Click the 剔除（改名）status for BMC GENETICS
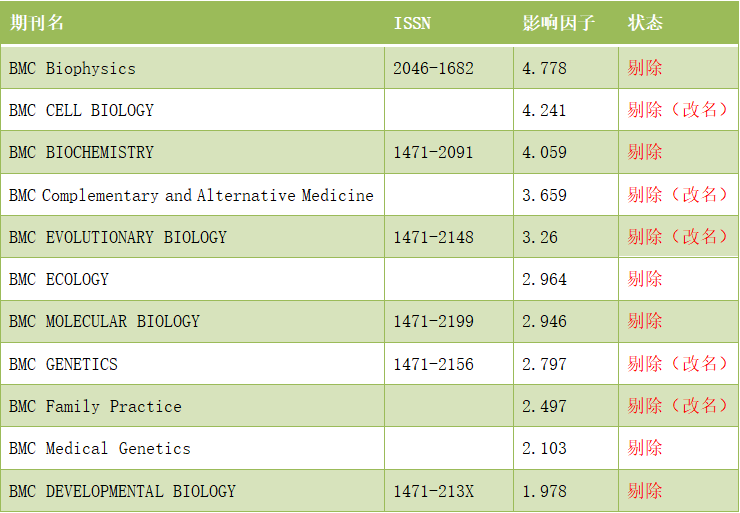 [x=678, y=364]
